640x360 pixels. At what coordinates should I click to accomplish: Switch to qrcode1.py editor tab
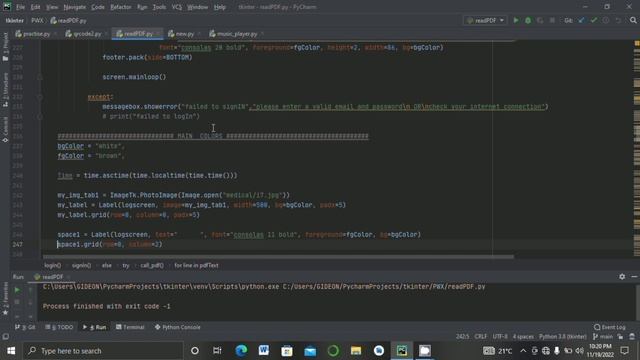point(86,34)
